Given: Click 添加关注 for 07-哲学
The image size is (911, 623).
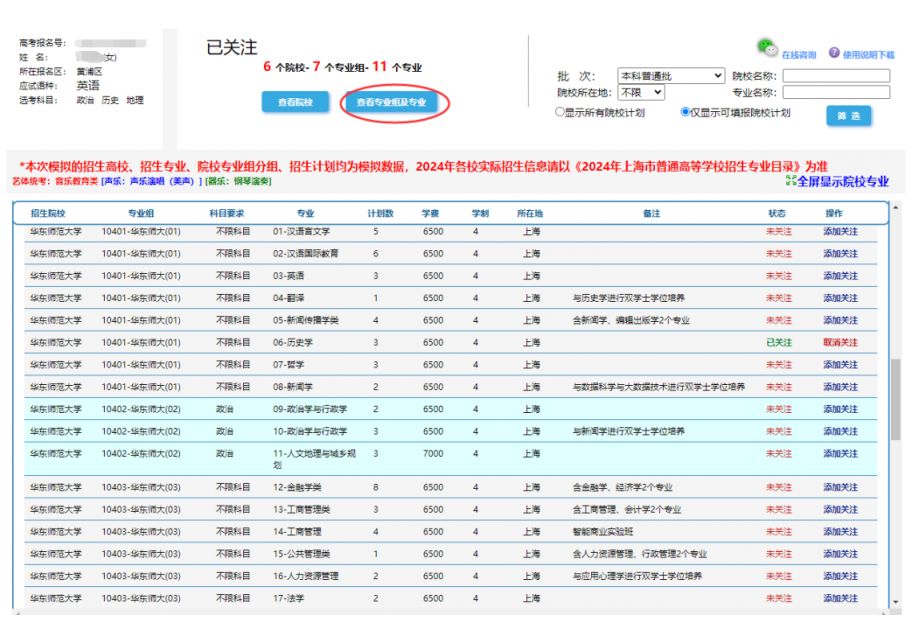Looking at the screenshot, I should 840,364.
